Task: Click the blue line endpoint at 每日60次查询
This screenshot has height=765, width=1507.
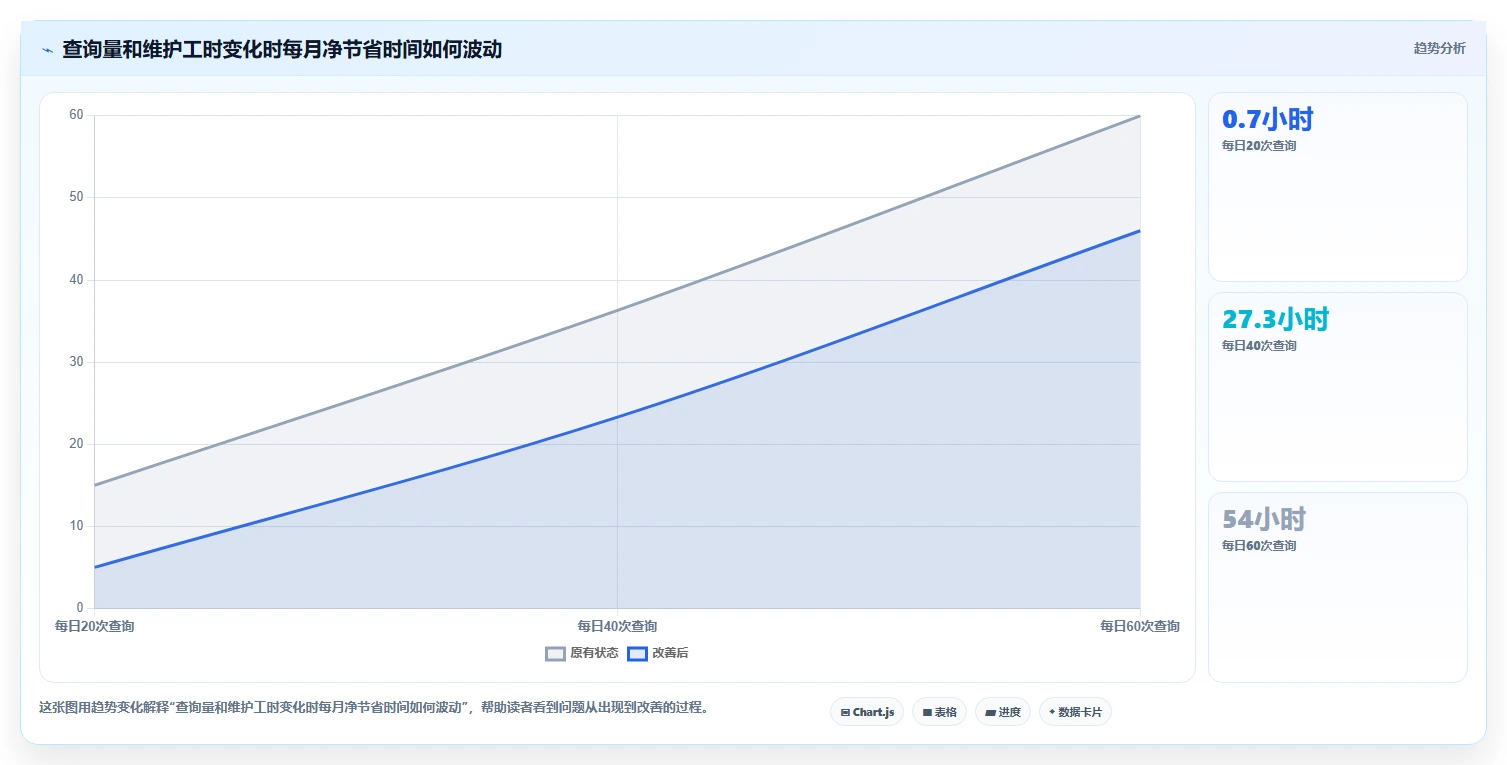Action: (1140, 231)
